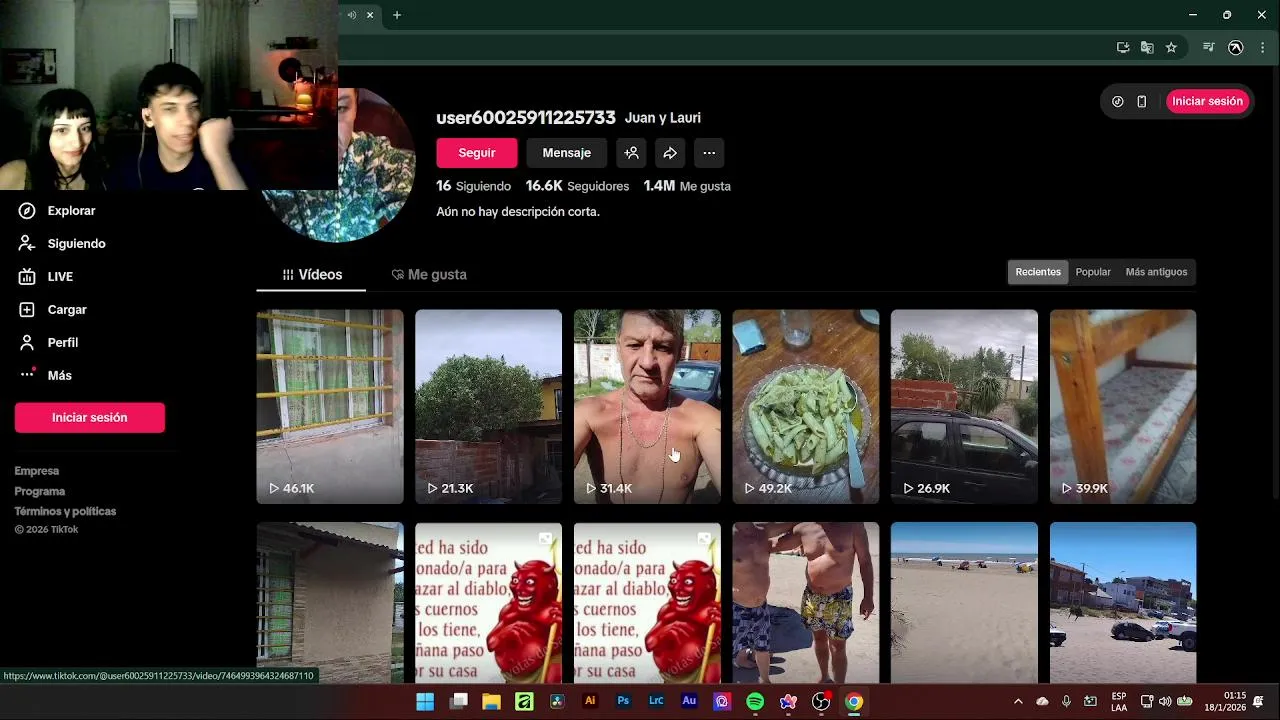The image size is (1280, 720).
Task: Launch Adobe Photoshop from taskbar
Action: pos(623,702)
